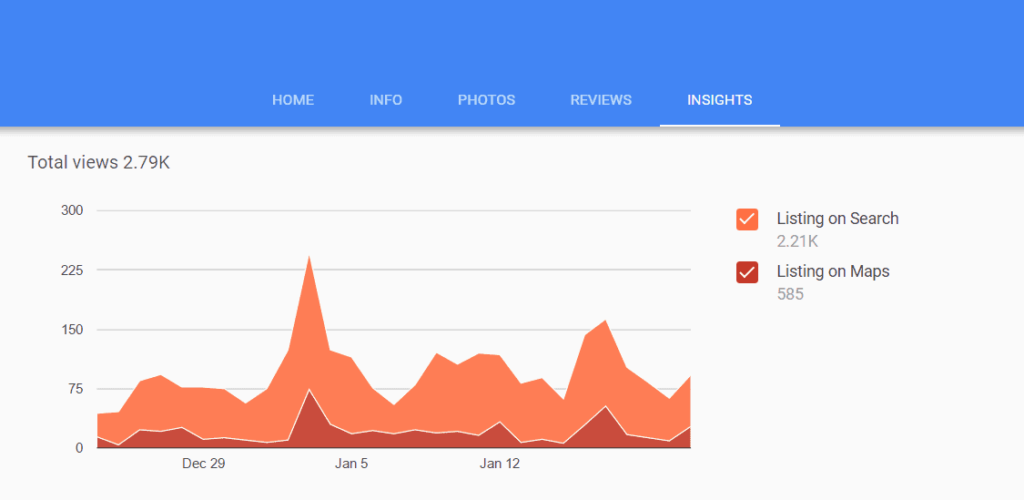Switch to the INFO tab
This screenshot has width=1024, height=500.
pyautogui.click(x=386, y=101)
